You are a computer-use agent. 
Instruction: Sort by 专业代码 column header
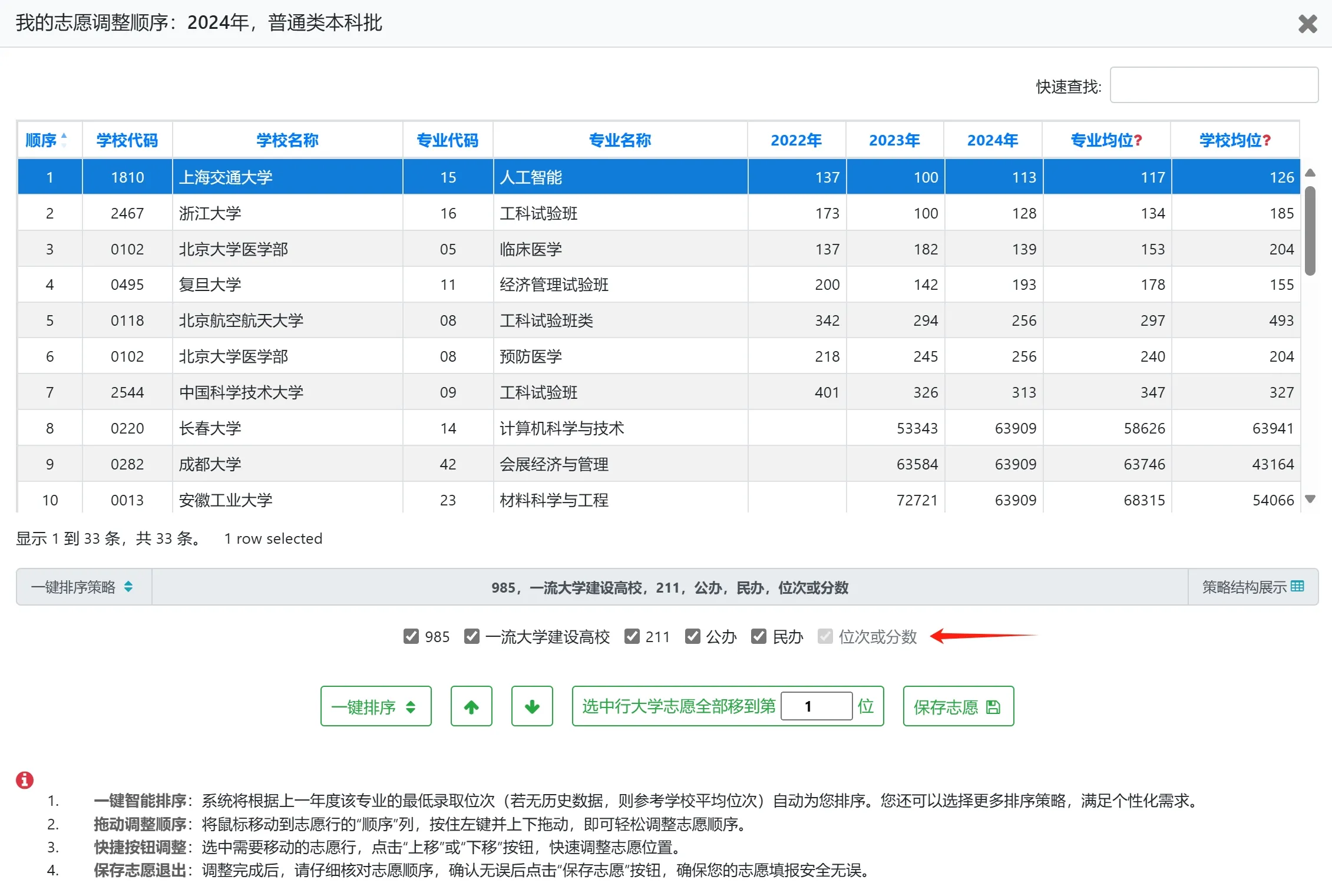[448, 140]
